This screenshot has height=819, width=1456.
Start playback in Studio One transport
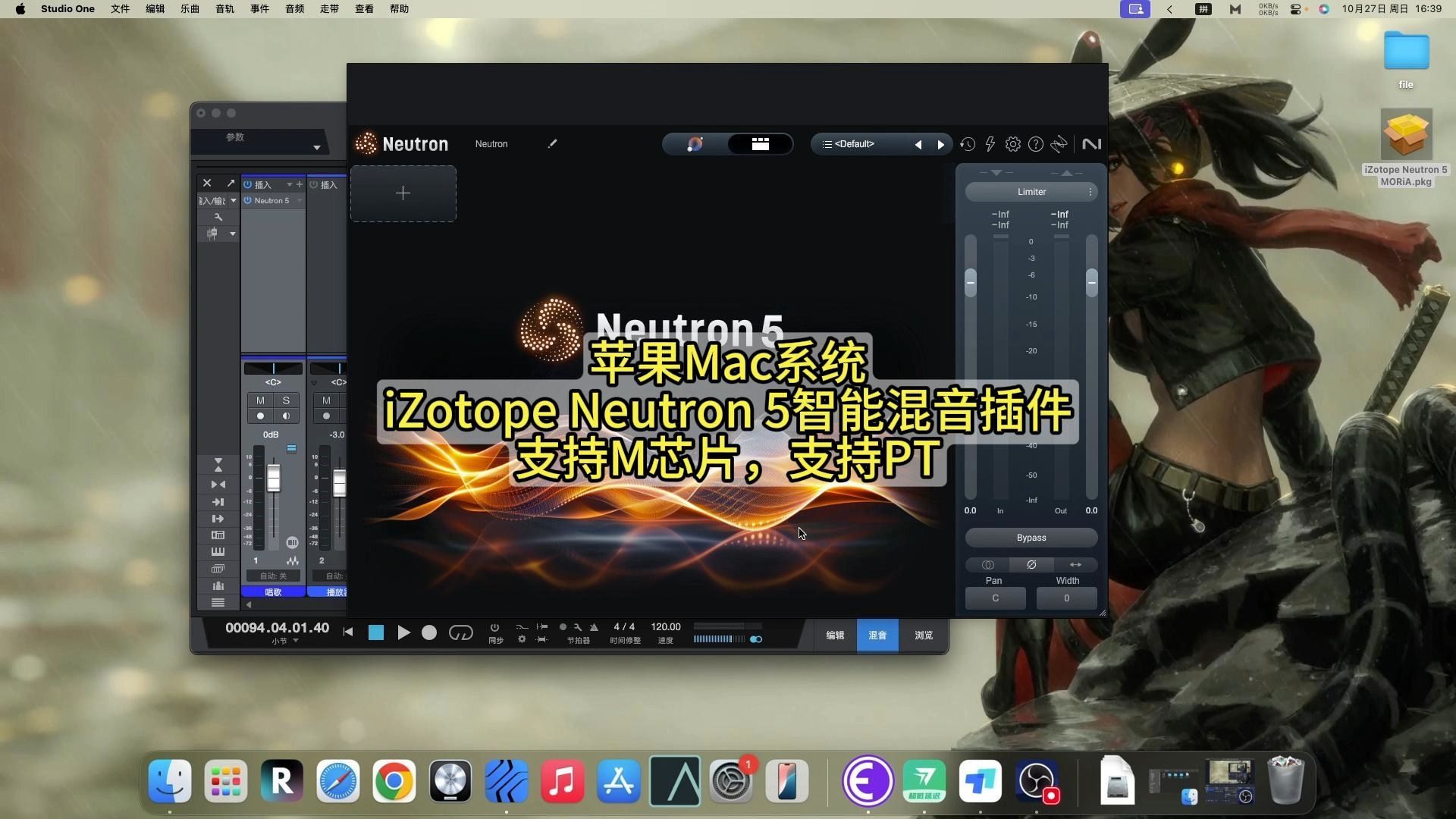pos(404,632)
